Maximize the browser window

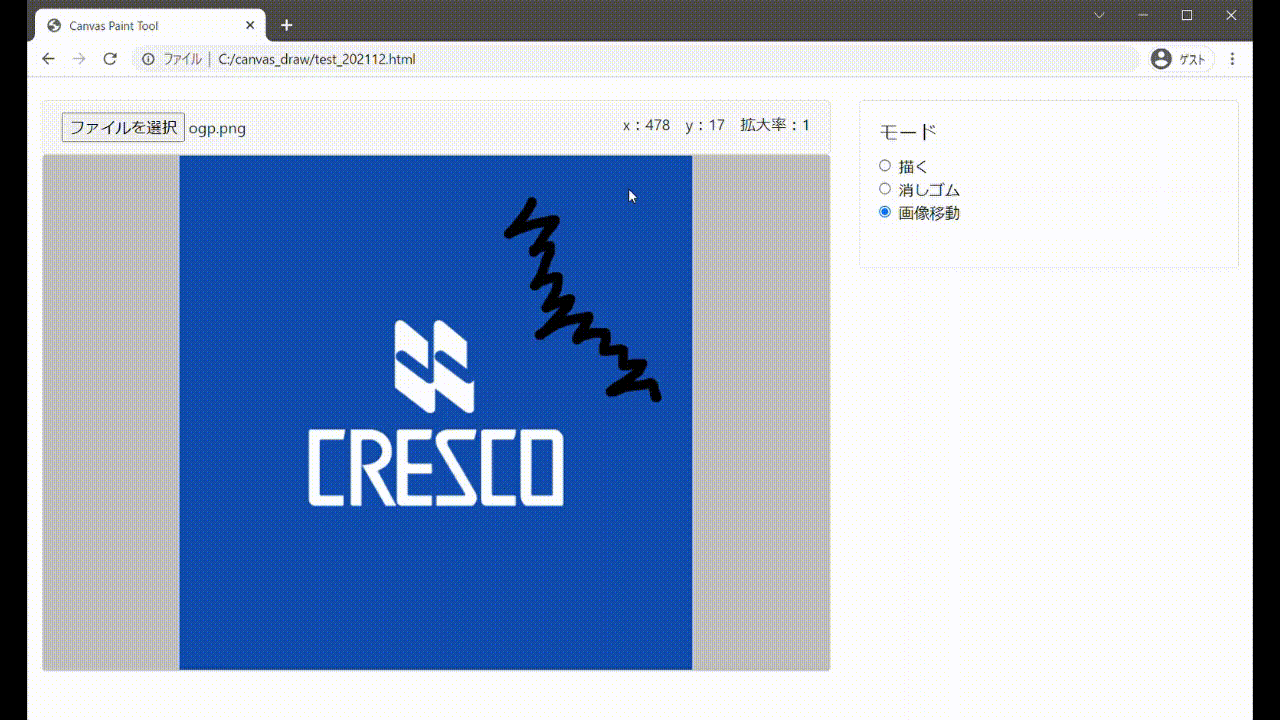1187,15
